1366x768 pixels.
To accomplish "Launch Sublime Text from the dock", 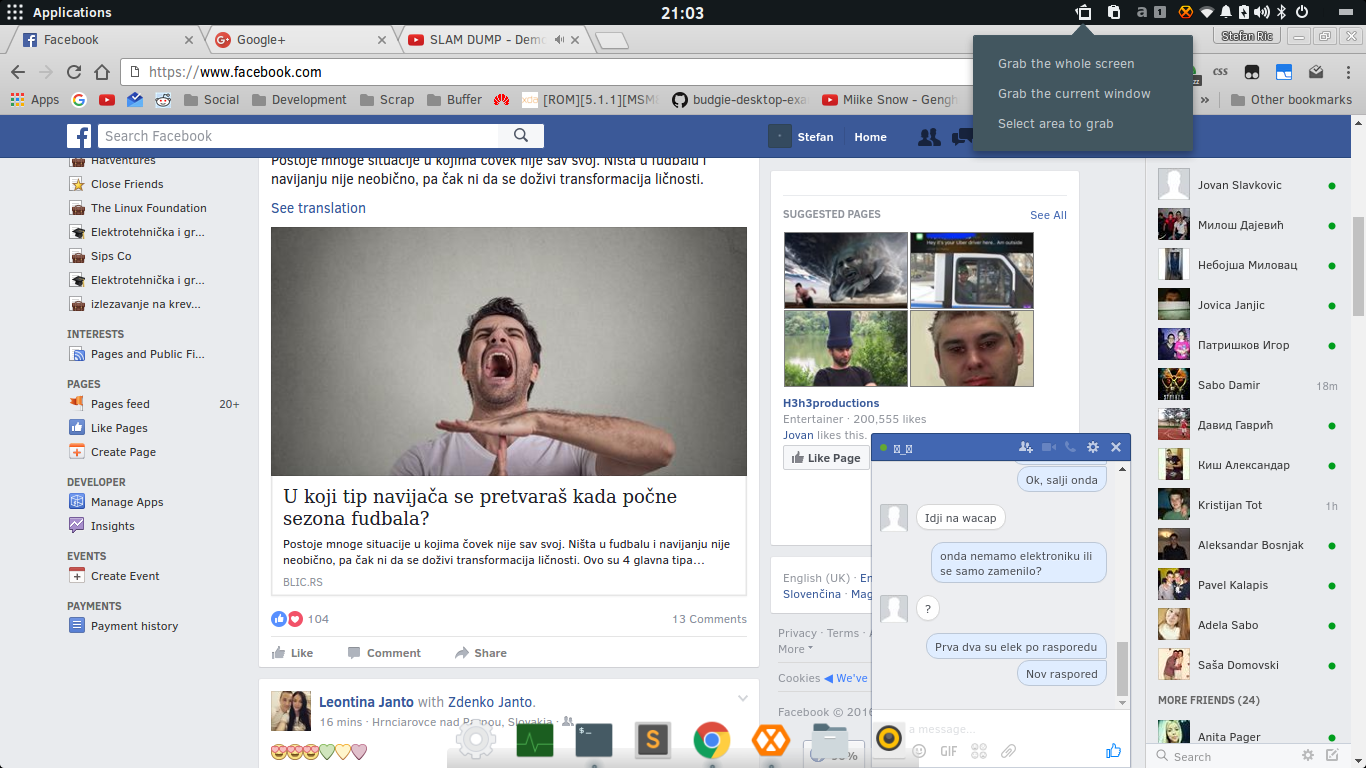I will click(653, 740).
